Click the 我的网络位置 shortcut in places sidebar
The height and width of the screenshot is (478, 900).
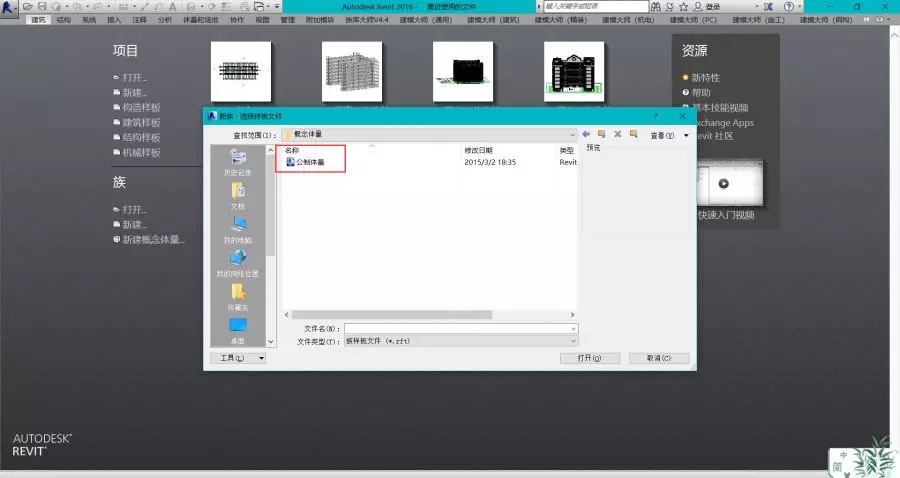238,263
